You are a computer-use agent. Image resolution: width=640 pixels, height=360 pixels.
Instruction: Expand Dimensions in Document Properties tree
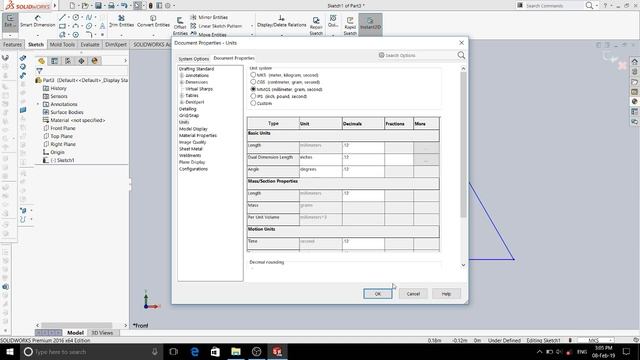[182, 82]
